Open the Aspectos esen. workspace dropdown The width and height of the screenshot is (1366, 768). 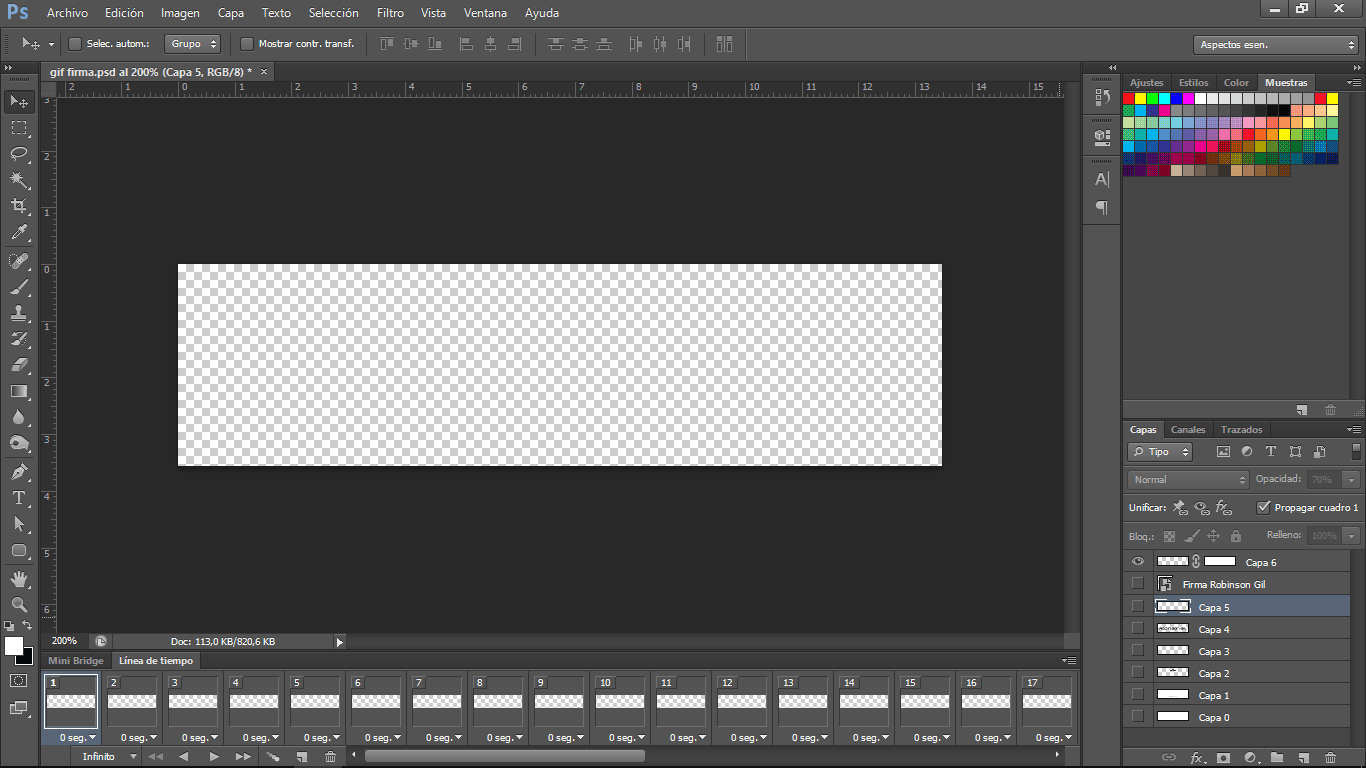[x=1276, y=45]
